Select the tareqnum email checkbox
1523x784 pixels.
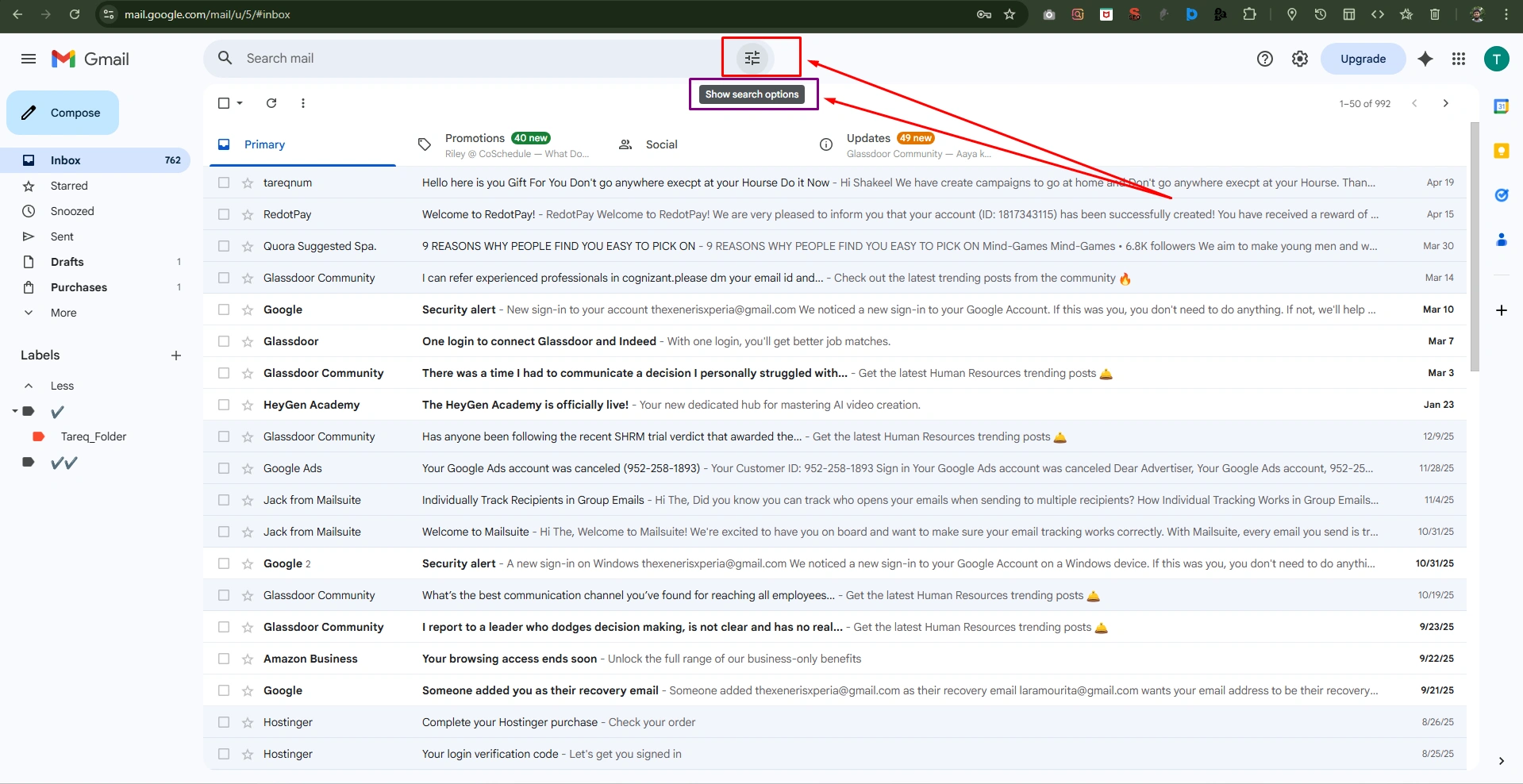pyautogui.click(x=224, y=183)
